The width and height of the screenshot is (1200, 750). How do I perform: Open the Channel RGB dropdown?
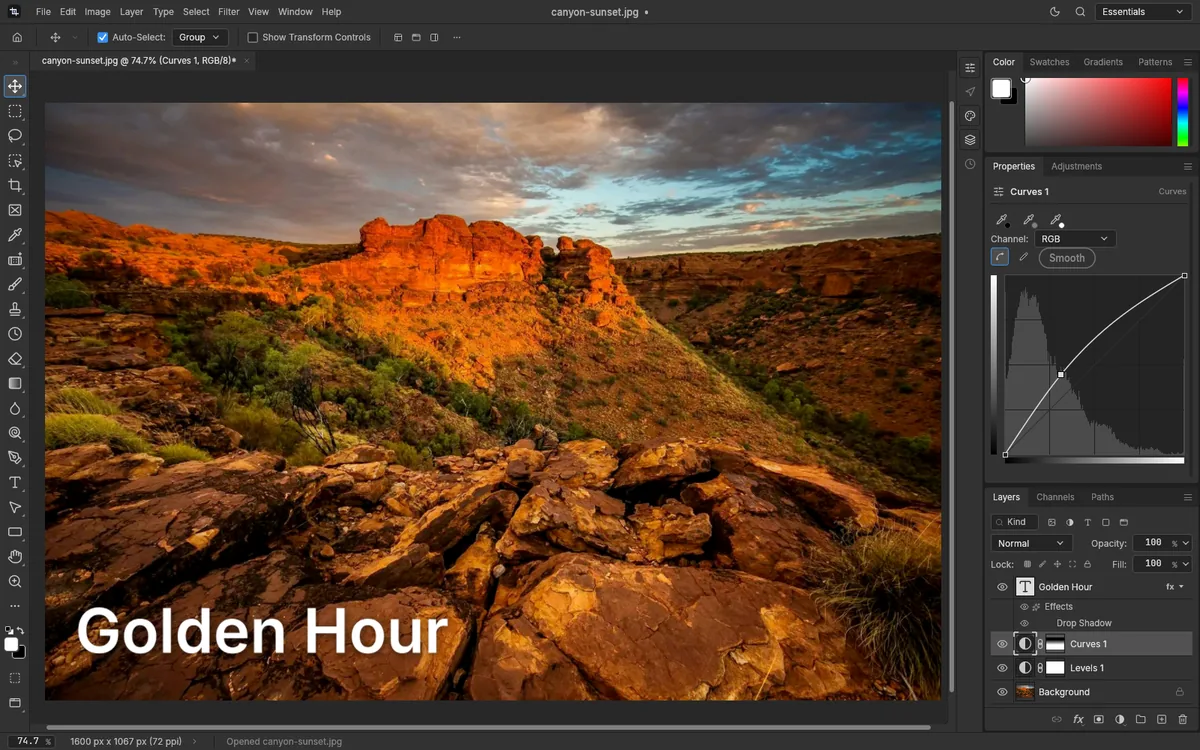[x=1074, y=239]
